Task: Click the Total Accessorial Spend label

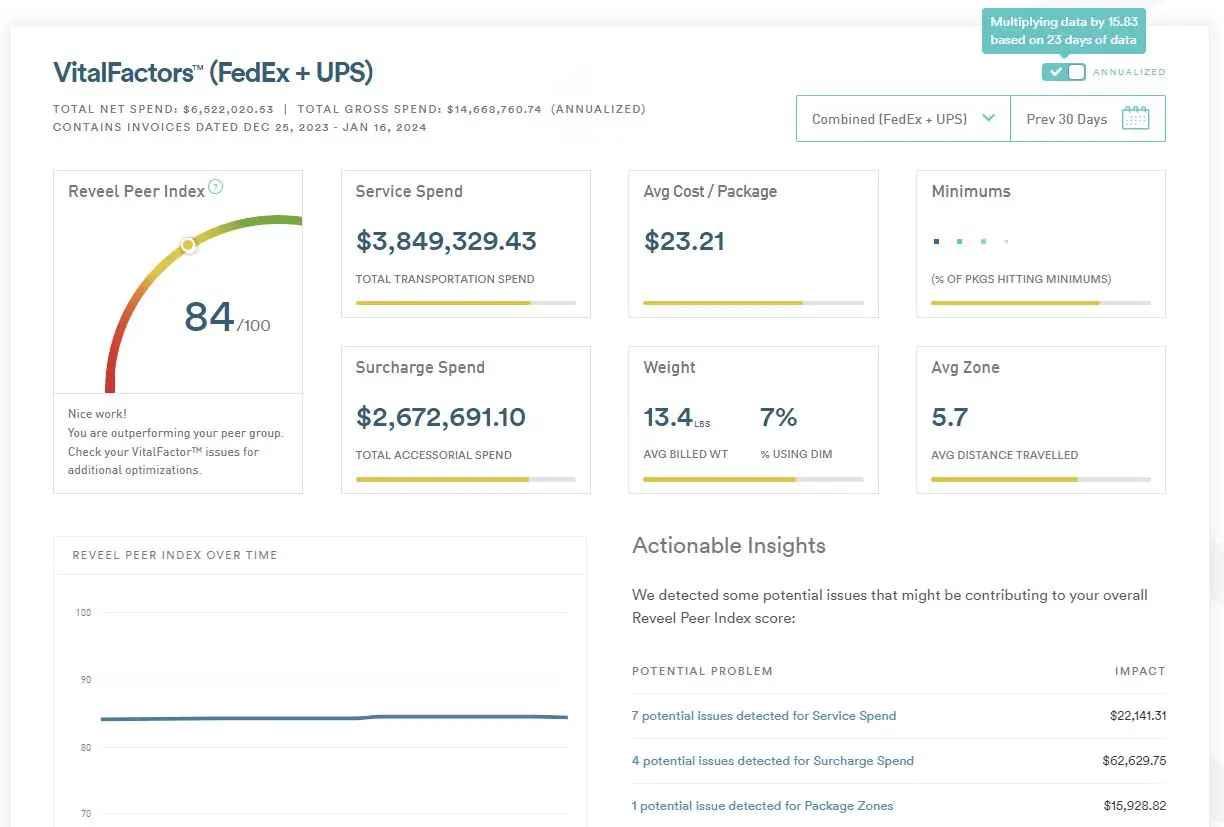Action: 434,455
